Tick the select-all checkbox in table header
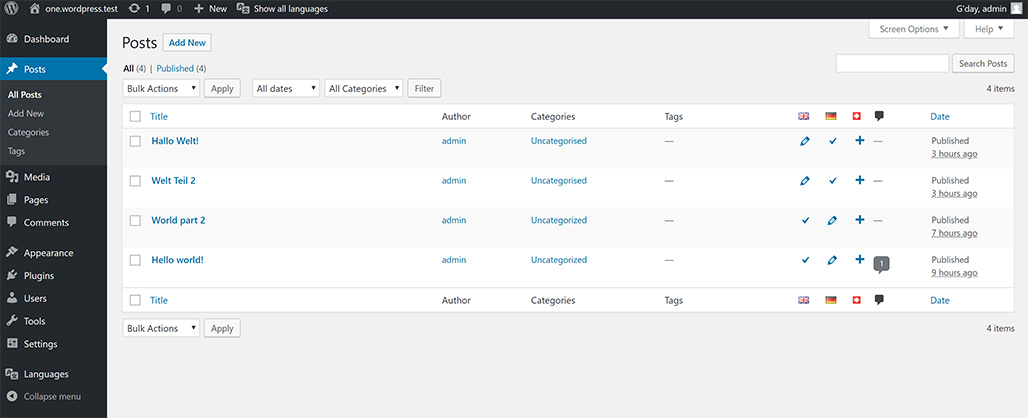The image size is (1028, 418). [x=135, y=117]
